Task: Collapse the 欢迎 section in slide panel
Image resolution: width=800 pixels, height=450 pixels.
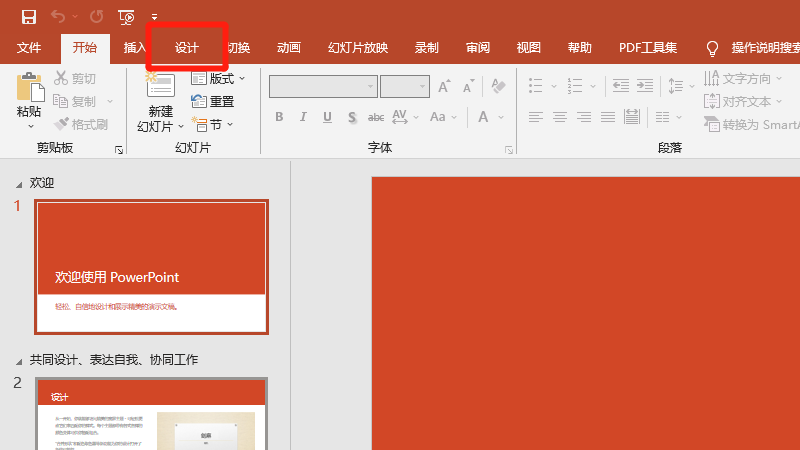Action: (18, 185)
